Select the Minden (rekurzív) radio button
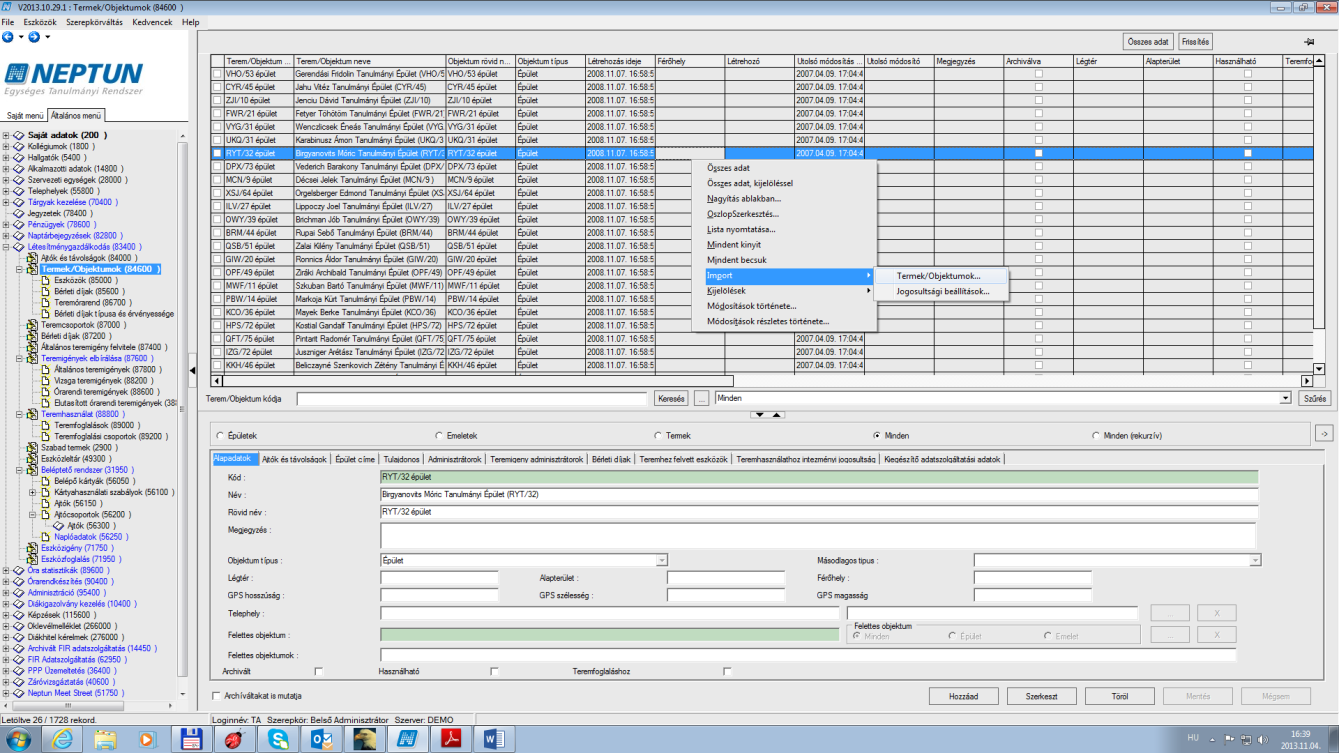1339x753 pixels. point(1095,436)
